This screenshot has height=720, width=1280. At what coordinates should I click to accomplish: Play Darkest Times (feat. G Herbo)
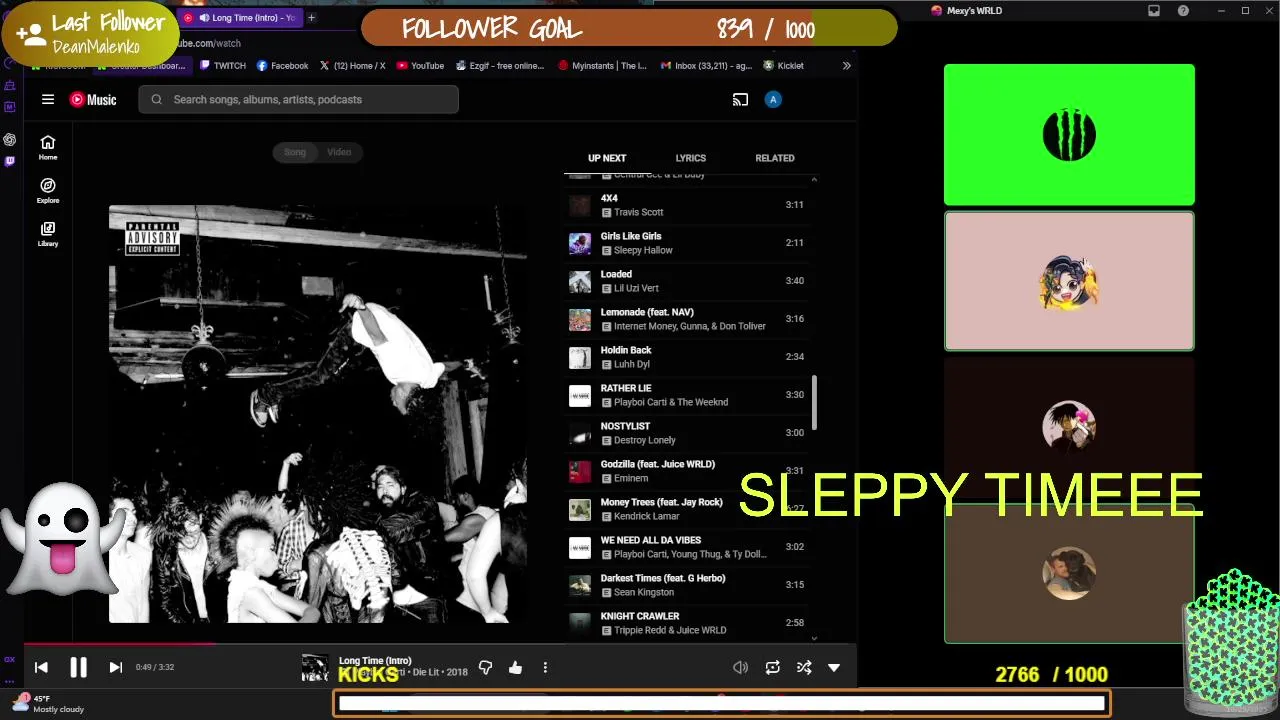[x=687, y=585]
